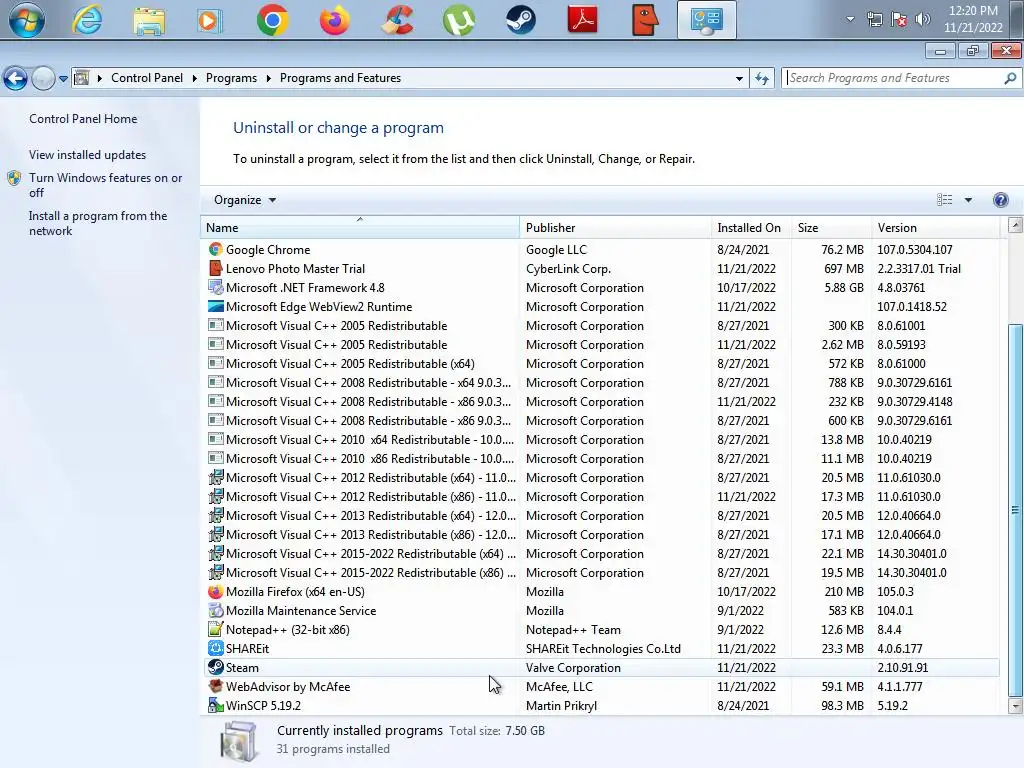Sort by the Publisher column header
This screenshot has height=768, width=1024.
(615, 227)
